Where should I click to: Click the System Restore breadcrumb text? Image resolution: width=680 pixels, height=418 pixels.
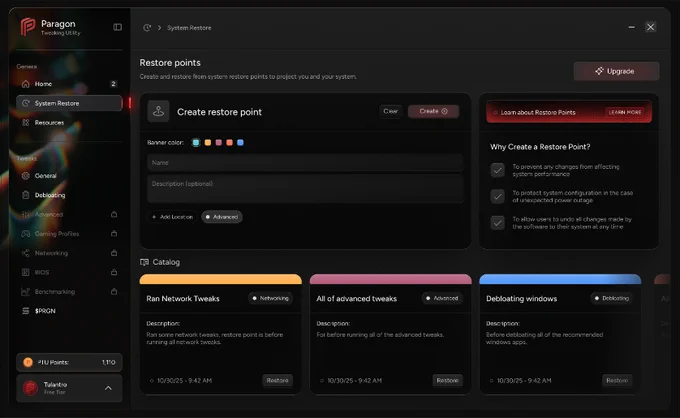click(x=189, y=28)
